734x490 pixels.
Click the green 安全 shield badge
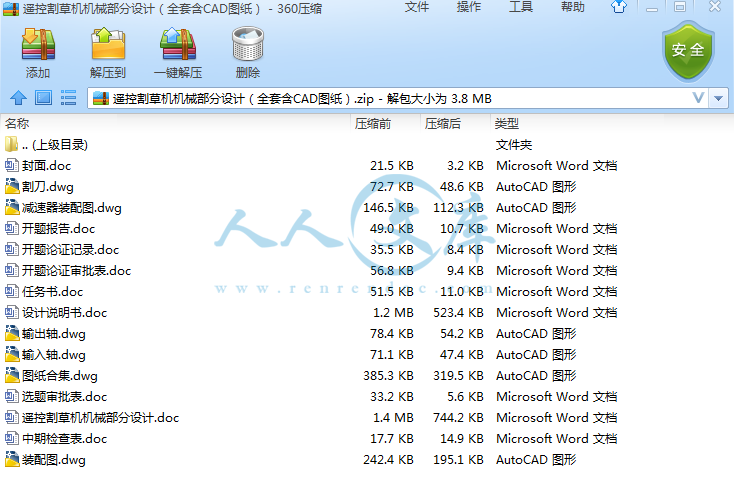click(688, 51)
